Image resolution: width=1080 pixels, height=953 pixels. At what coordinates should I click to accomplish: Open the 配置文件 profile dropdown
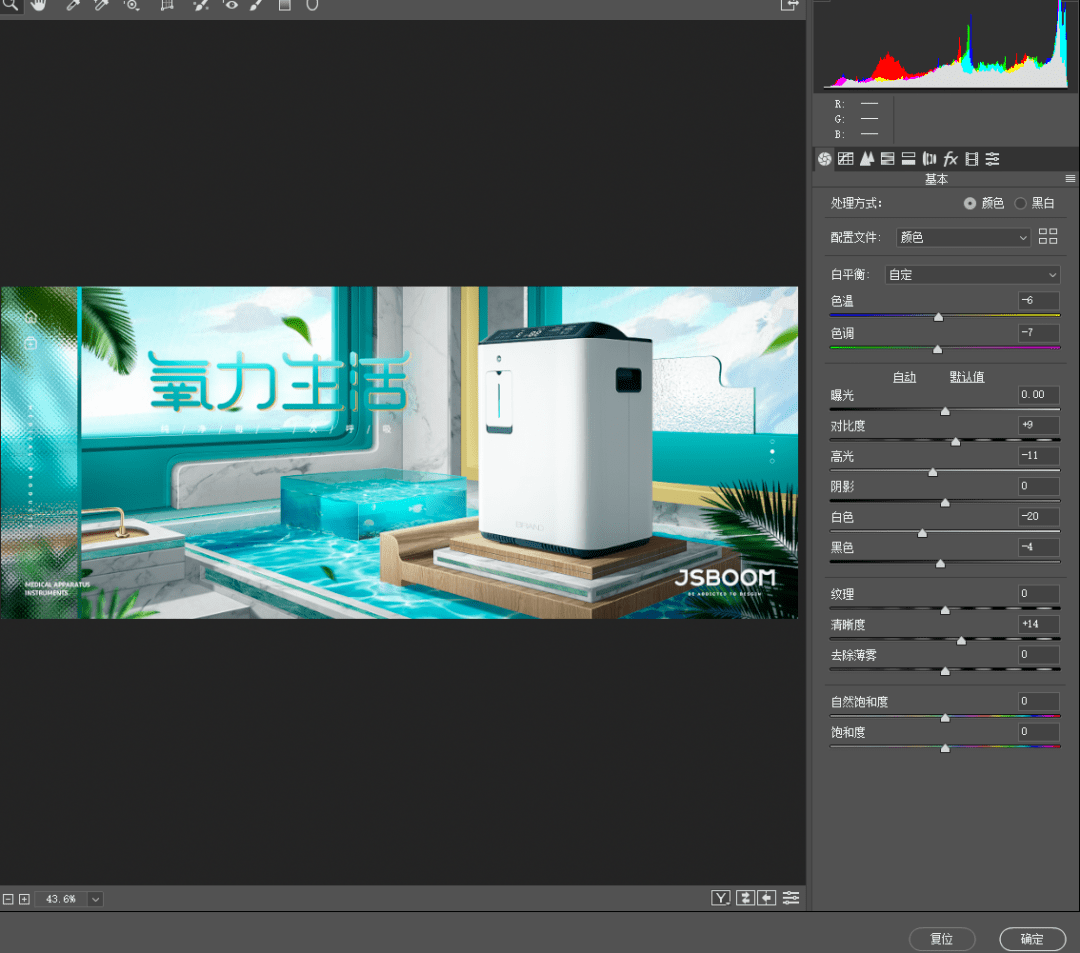(963, 238)
